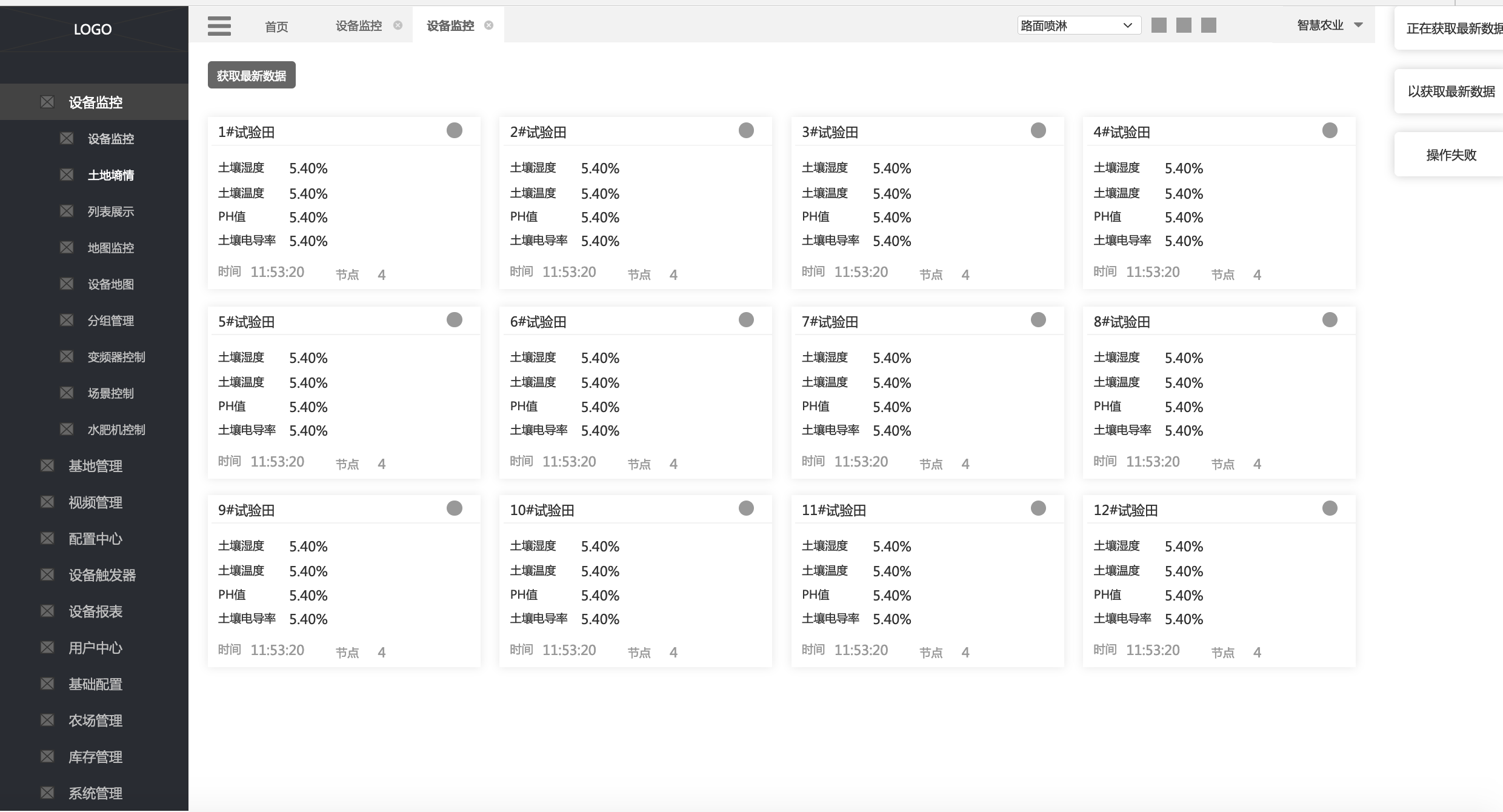Click 农场管理 in the sidebar
1503x812 pixels.
point(95,720)
